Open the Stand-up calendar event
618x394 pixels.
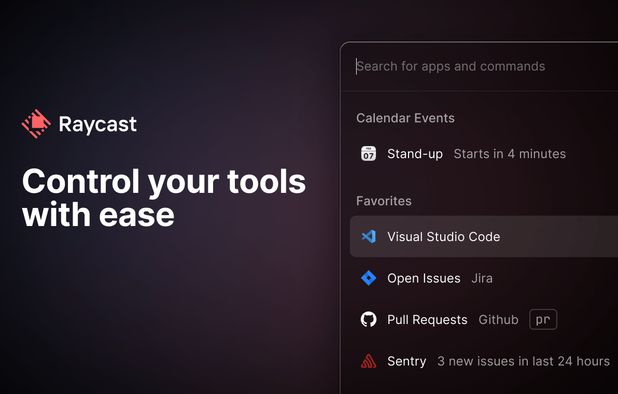pyautogui.click(x=484, y=154)
